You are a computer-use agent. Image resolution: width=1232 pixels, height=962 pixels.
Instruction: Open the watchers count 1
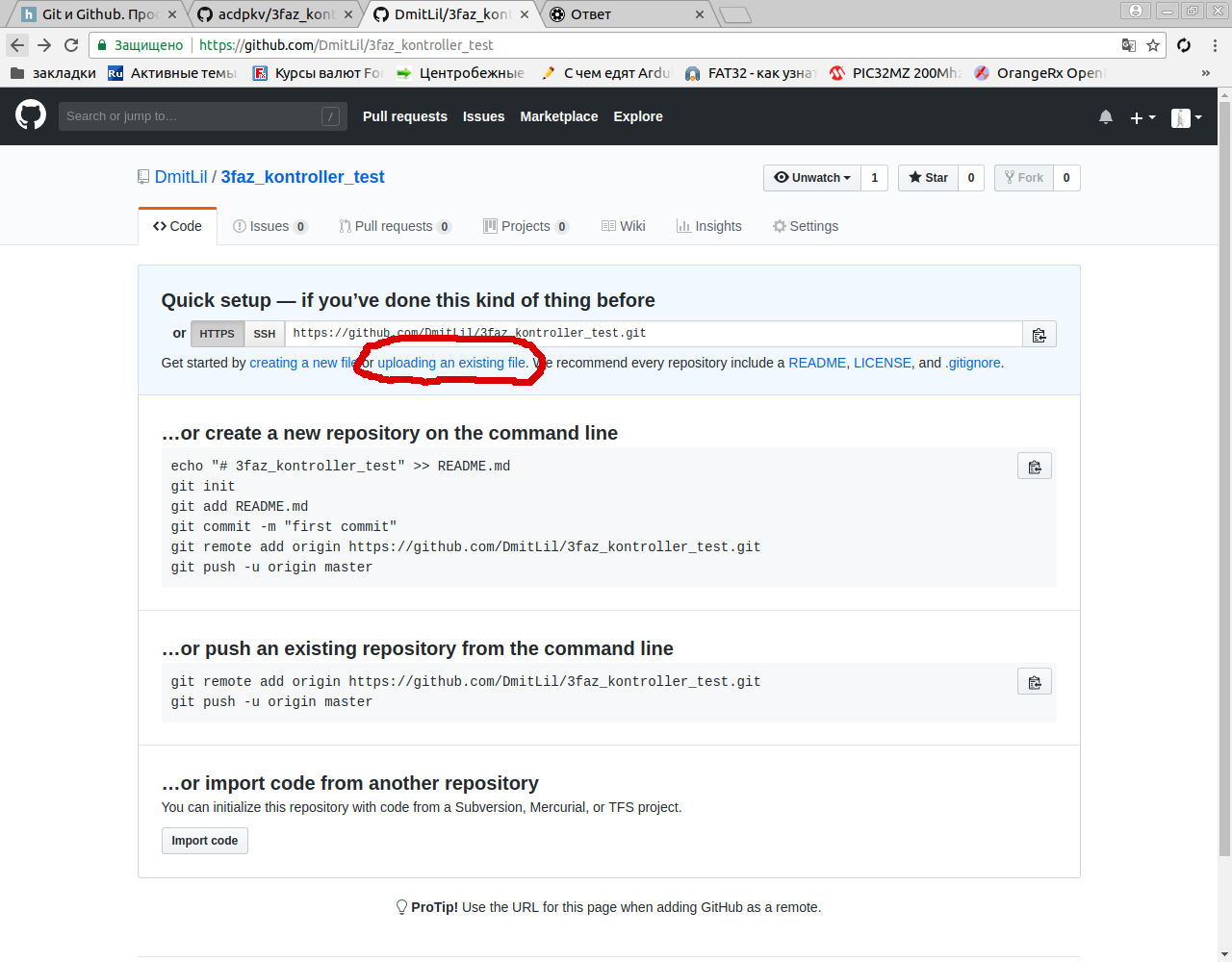click(874, 178)
